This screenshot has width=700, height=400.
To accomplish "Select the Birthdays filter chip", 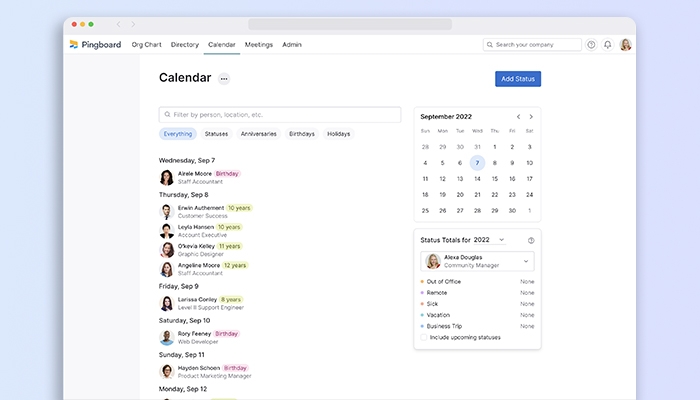I will point(302,134).
